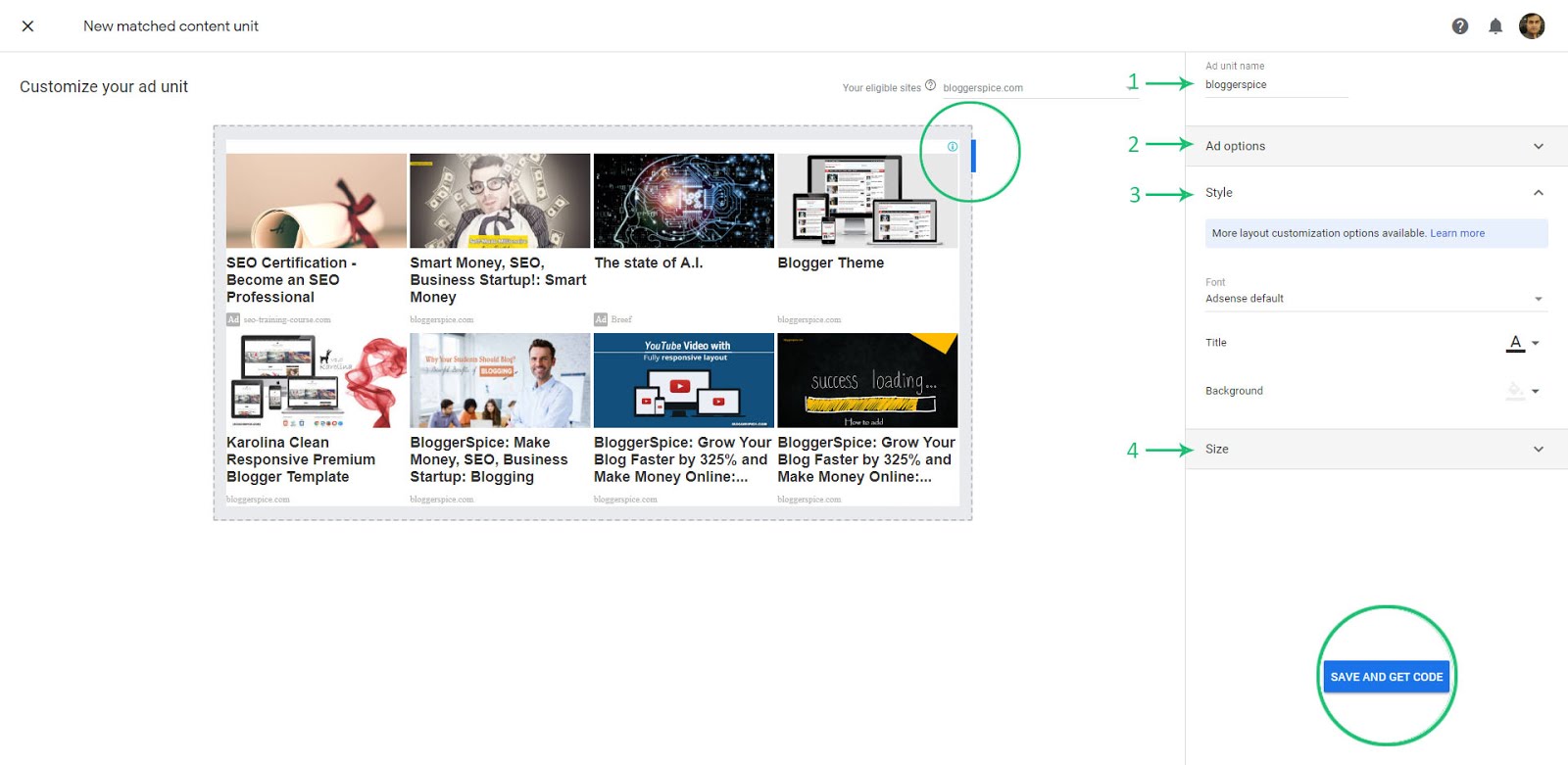The height and width of the screenshot is (765, 1568).
Task: Open SEO Certification - Become an SEO Professional title
Action: pyautogui.click(x=291, y=280)
